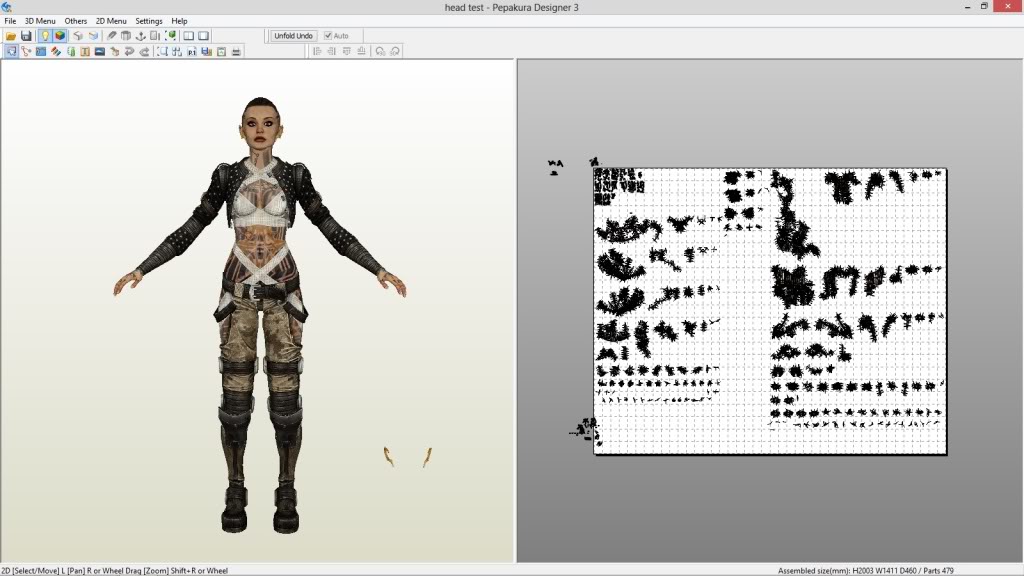
Task: Open the Help menu
Action: pyautogui.click(x=179, y=21)
